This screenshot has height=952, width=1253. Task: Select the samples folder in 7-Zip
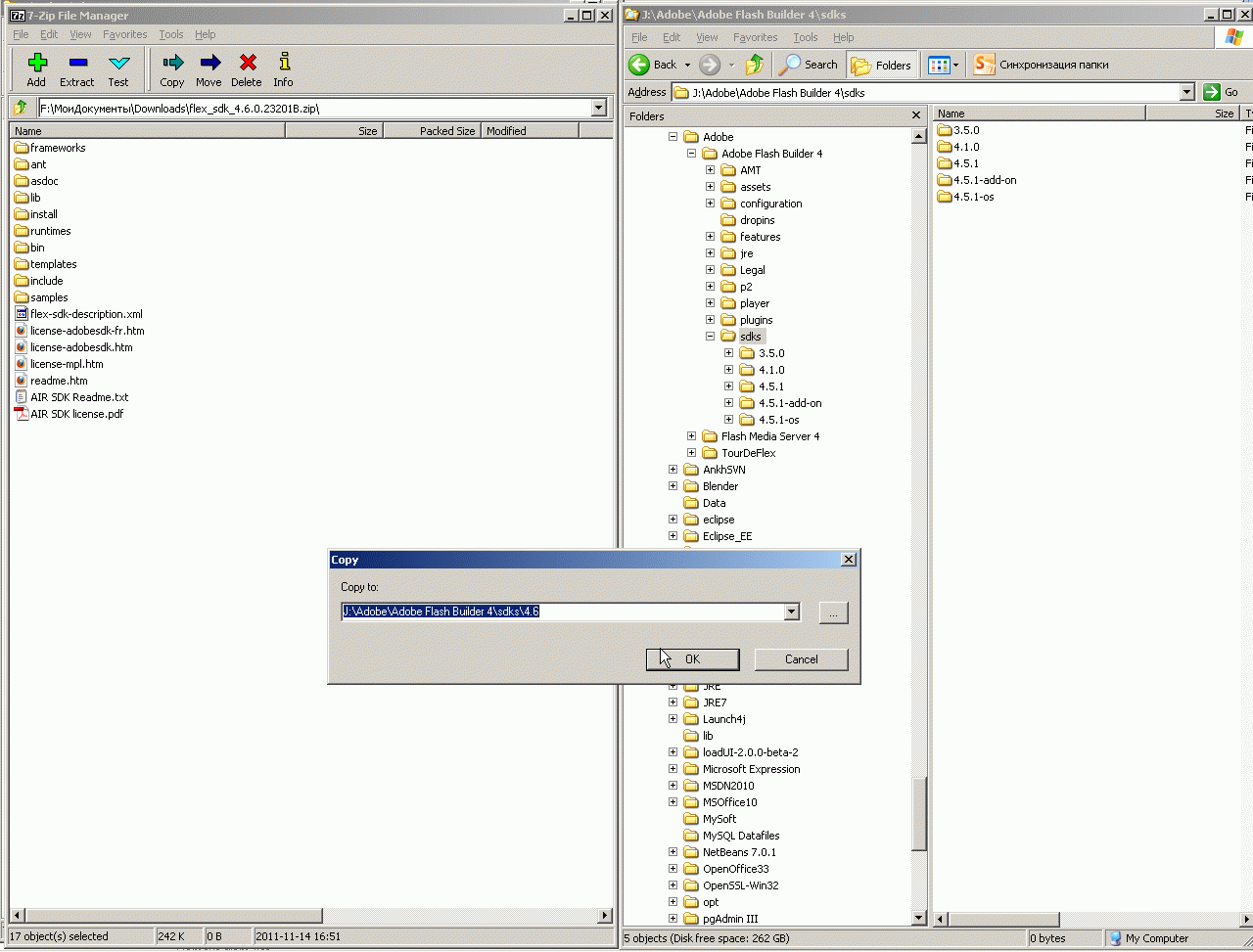click(41, 297)
